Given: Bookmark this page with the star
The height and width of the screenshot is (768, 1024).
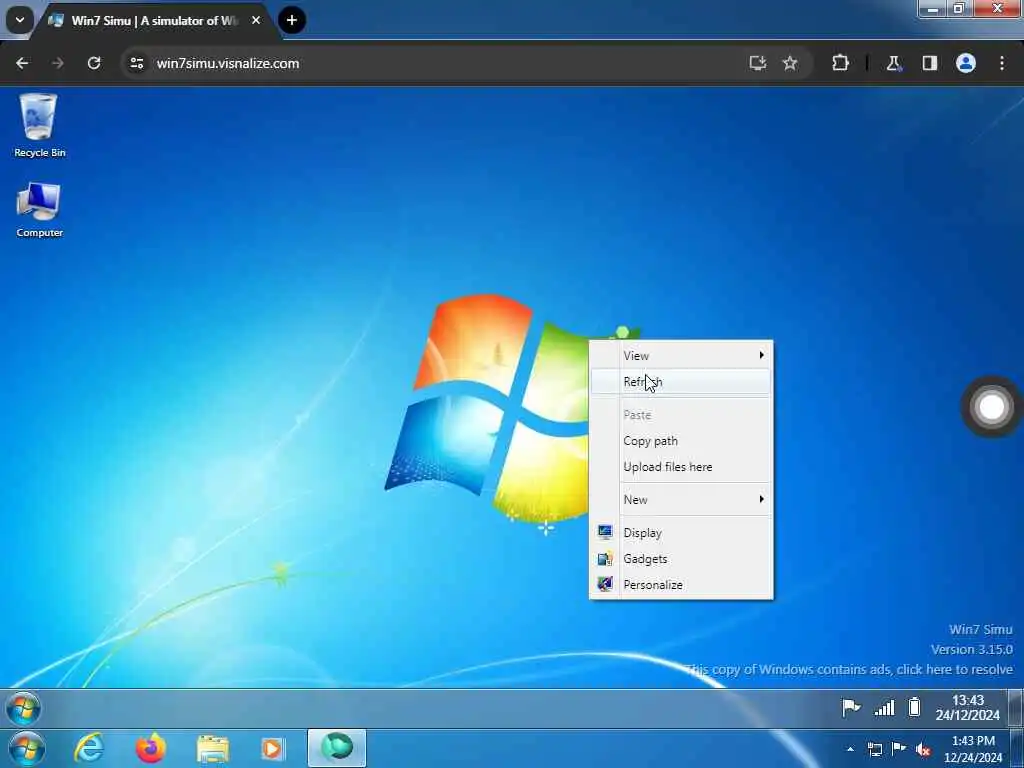Looking at the screenshot, I should pos(790,63).
